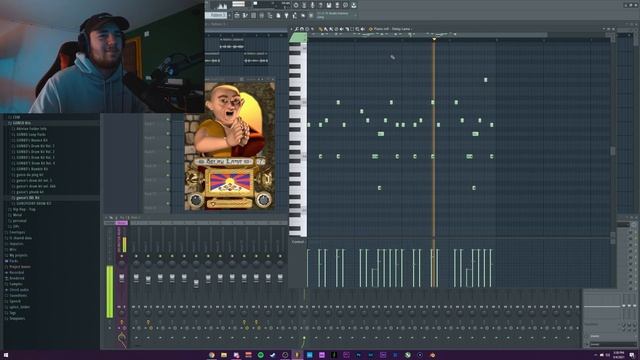Open the piano roll stamp chord menu
640x360 pixels.
[x=307, y=29]
